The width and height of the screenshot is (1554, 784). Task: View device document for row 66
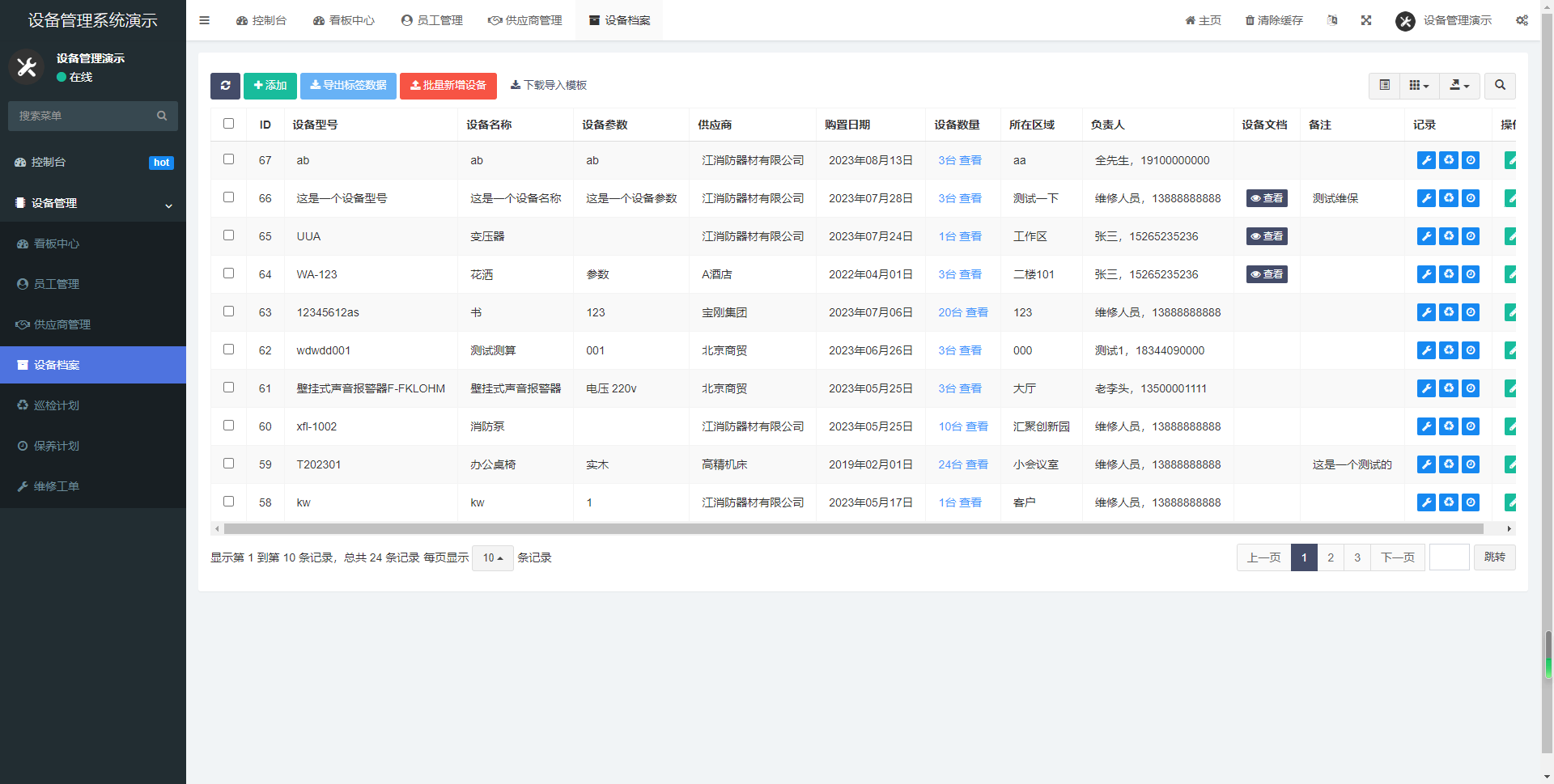[x=1267, y=198]
